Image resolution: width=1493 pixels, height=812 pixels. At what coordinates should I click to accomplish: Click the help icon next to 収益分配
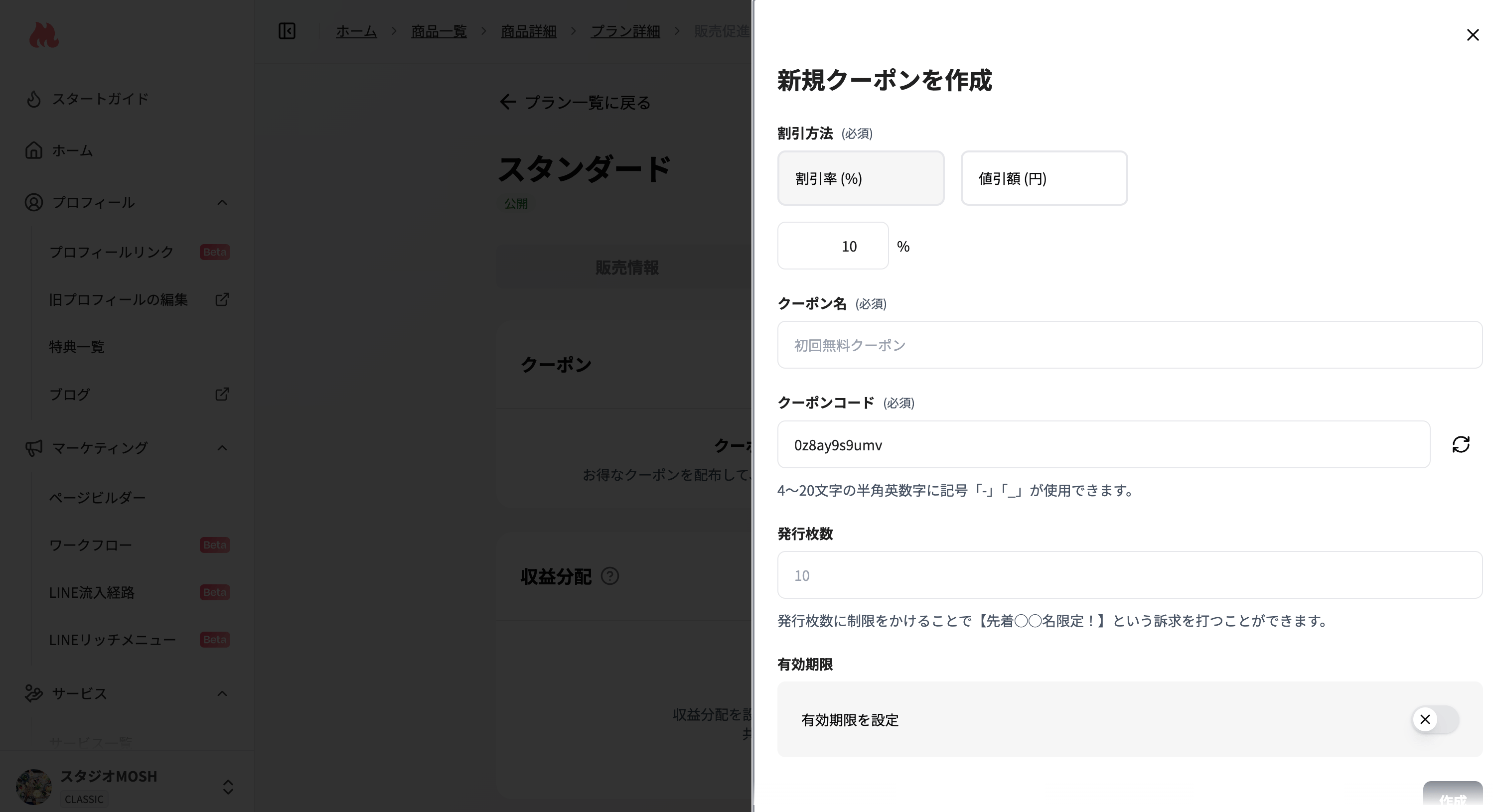point(610,576)
